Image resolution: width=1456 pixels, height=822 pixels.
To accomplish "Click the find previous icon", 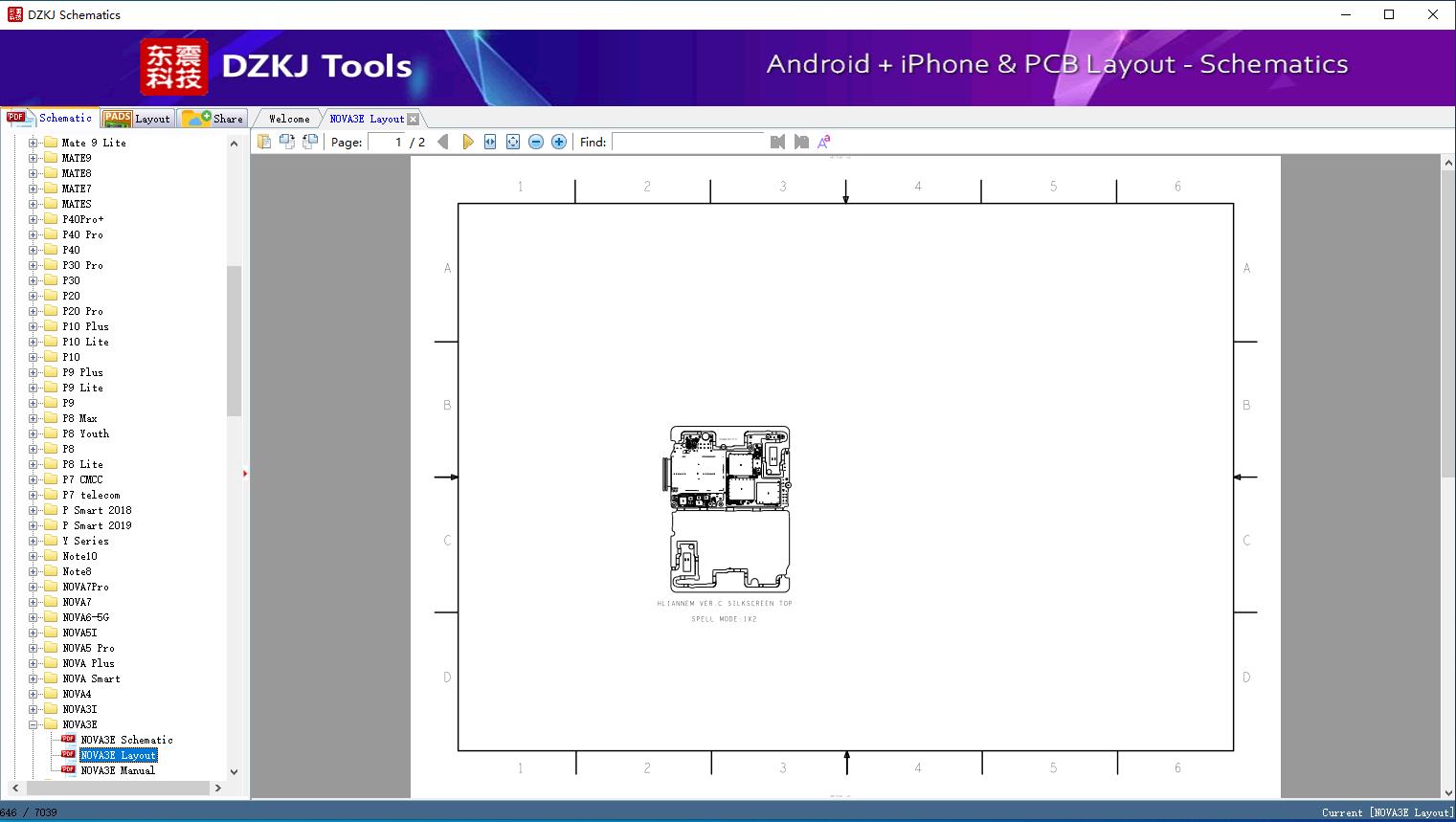I will tap(777, 142).
